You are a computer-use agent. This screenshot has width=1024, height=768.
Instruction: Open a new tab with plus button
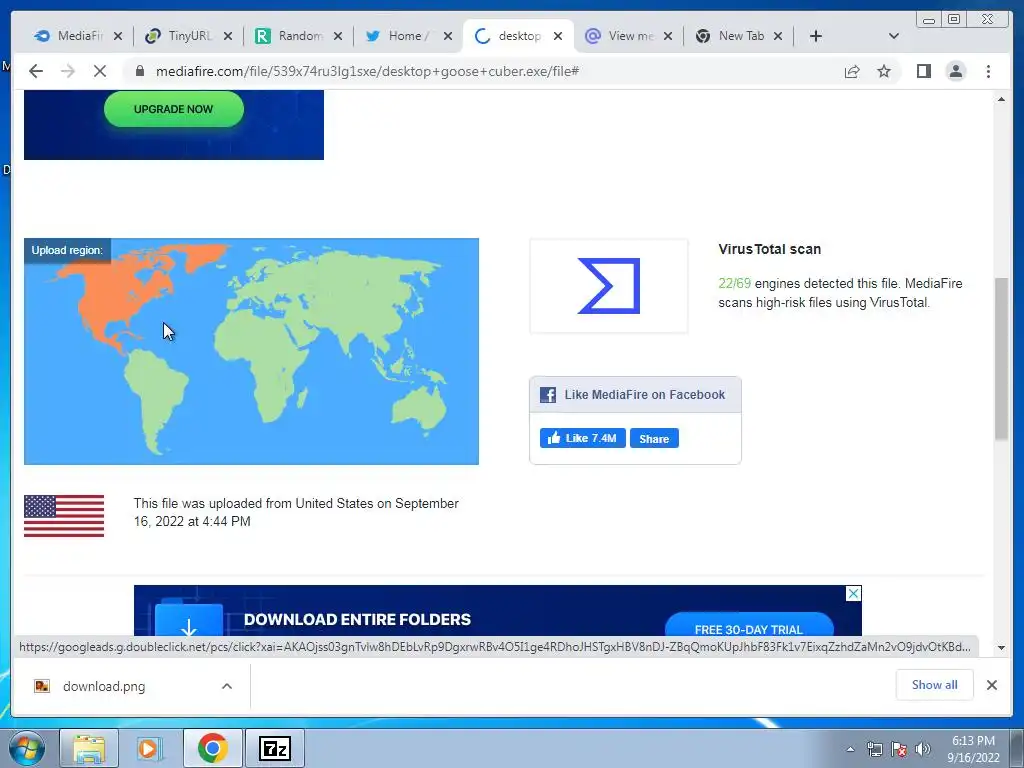[x=816, y=36]
